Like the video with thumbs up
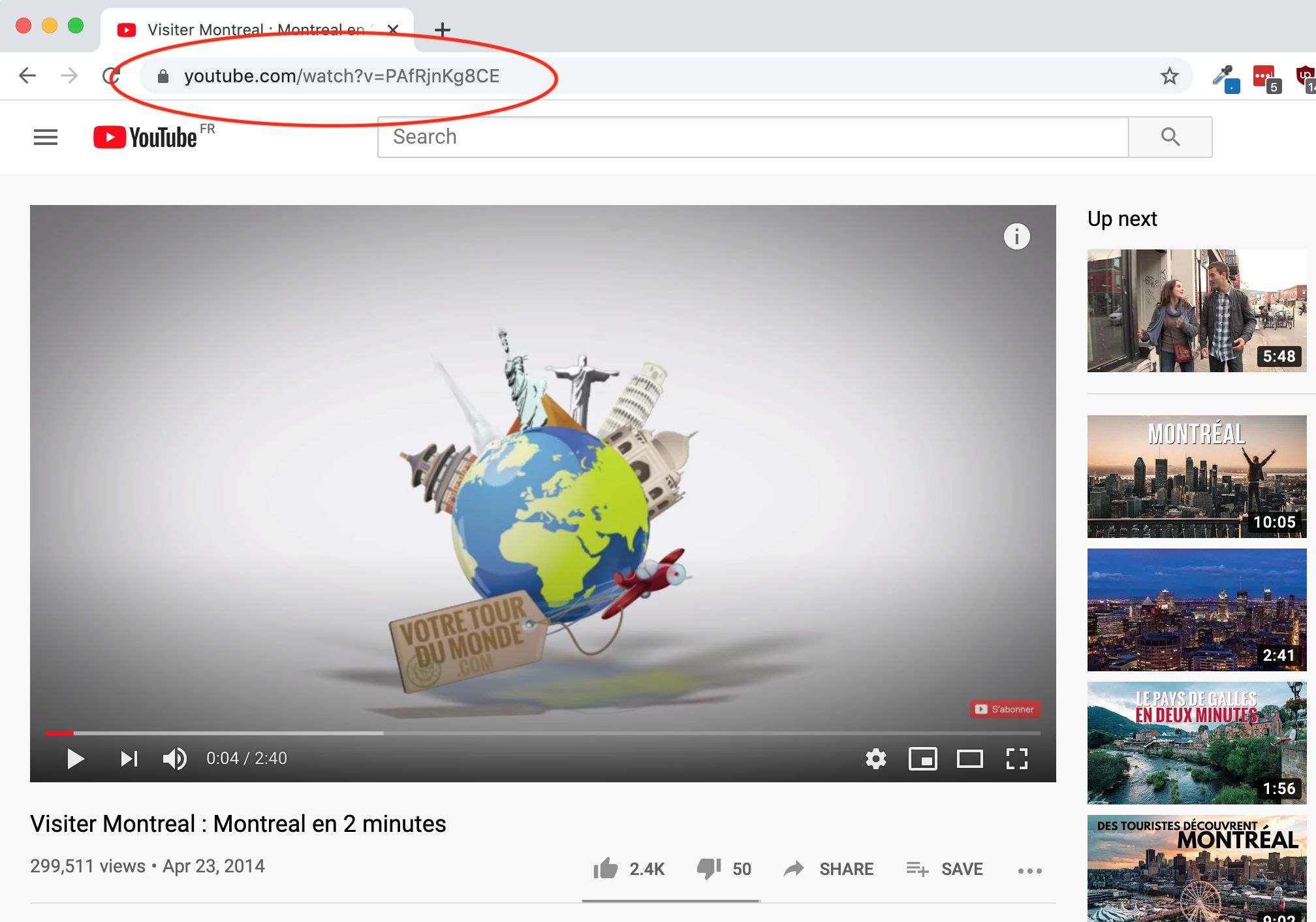1316x922 pixels. [606, 868]
